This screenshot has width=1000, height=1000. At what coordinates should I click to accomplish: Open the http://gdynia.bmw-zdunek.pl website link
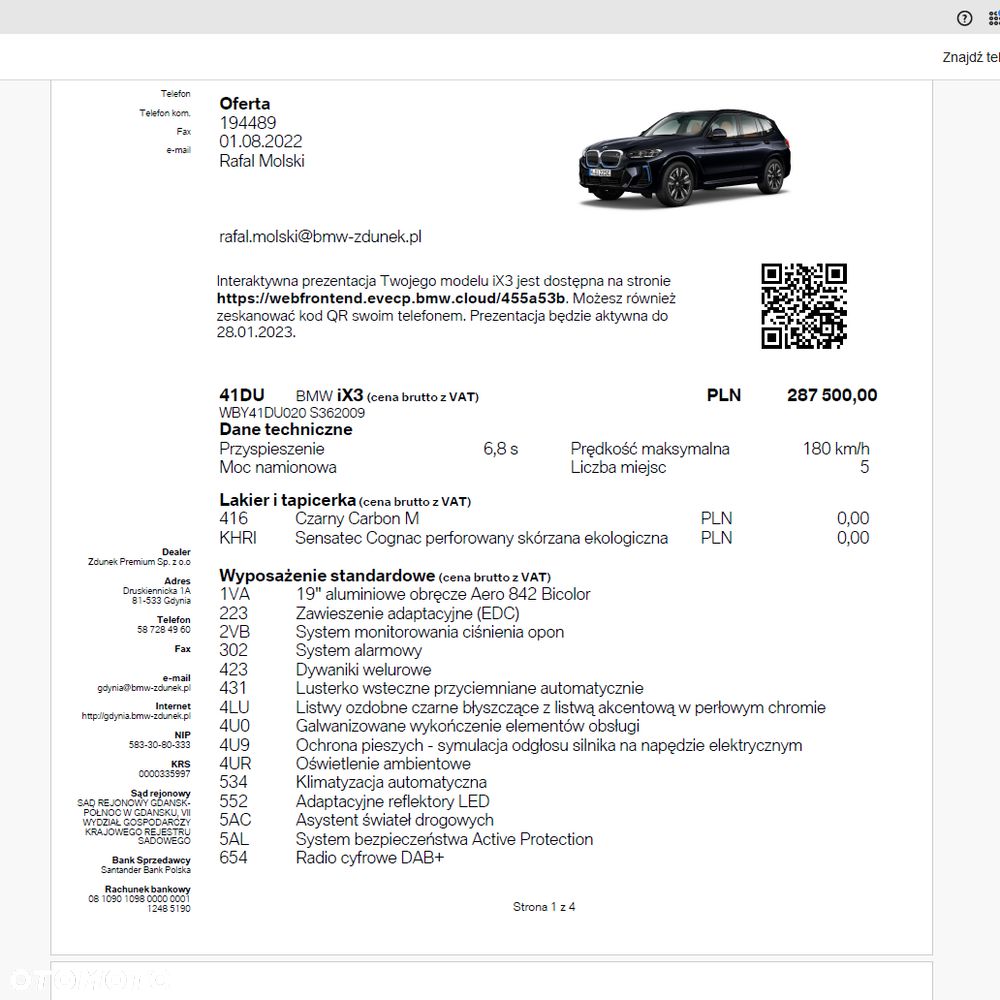(x=136, y=716)
